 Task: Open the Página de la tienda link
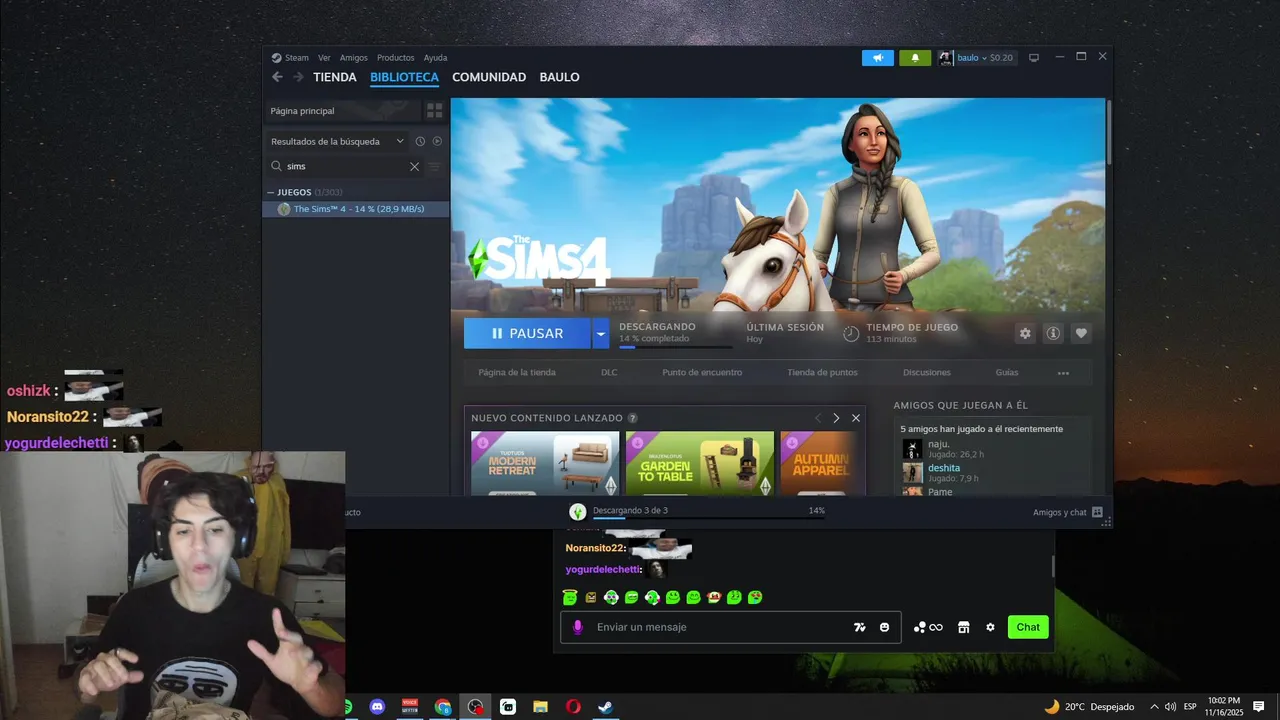[517, 372]
